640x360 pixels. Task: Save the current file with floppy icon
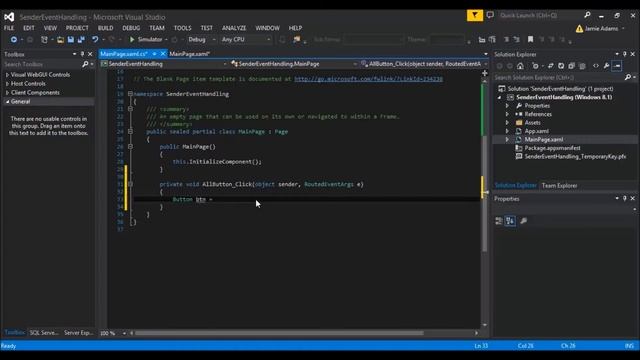point(71,40)
